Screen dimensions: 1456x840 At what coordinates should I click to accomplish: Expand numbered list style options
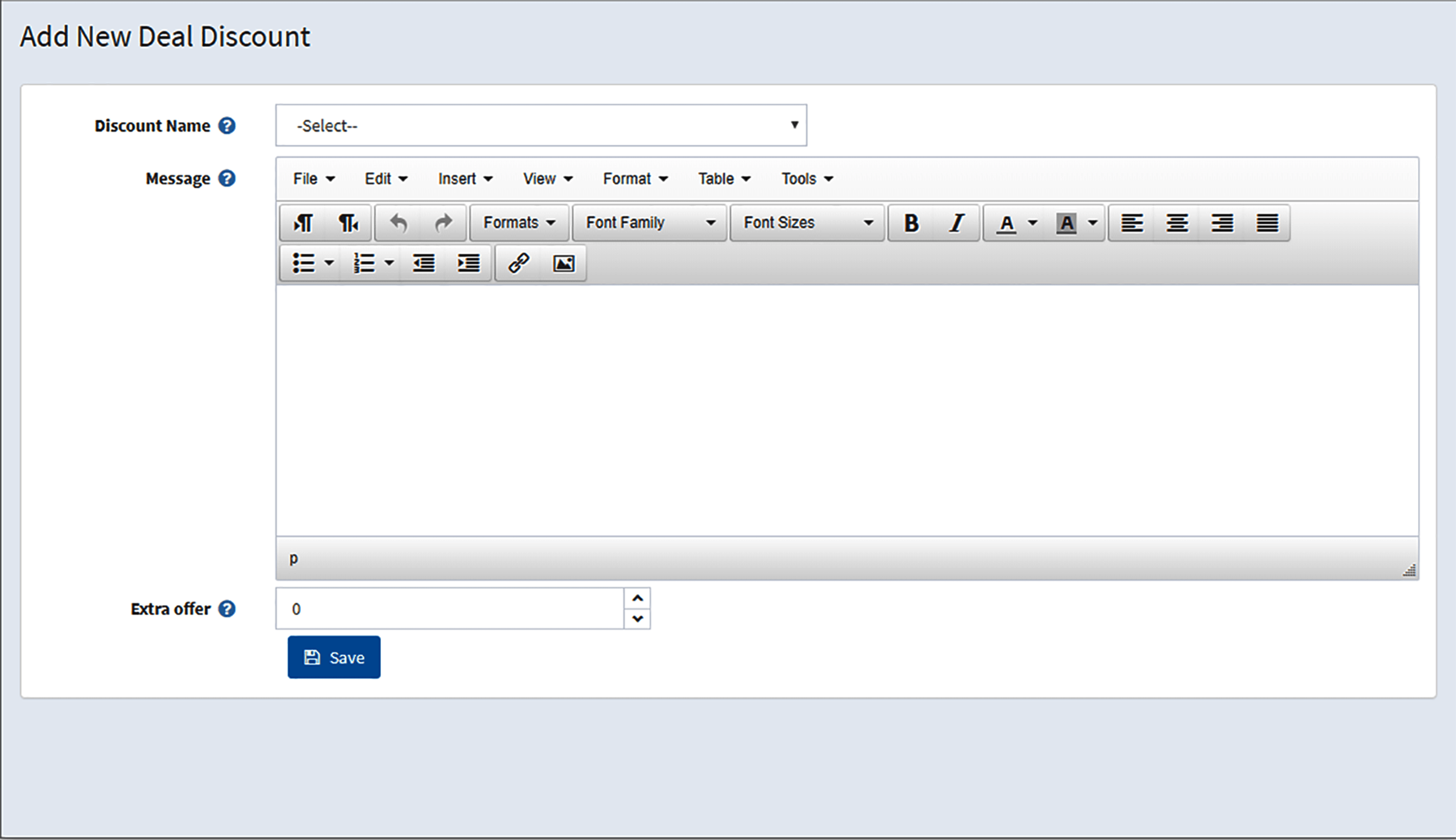click(x=390, y=263)
